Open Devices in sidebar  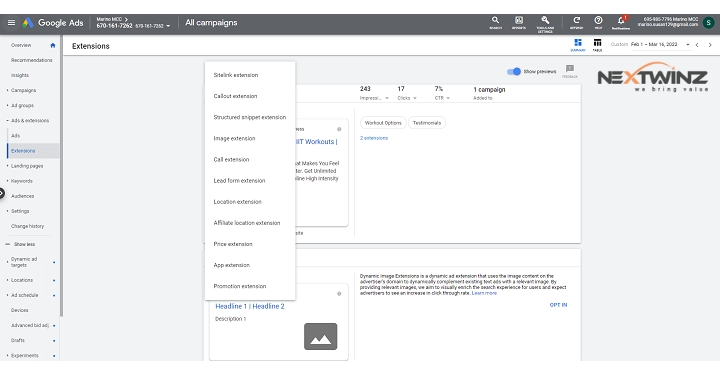pos(20,310)
